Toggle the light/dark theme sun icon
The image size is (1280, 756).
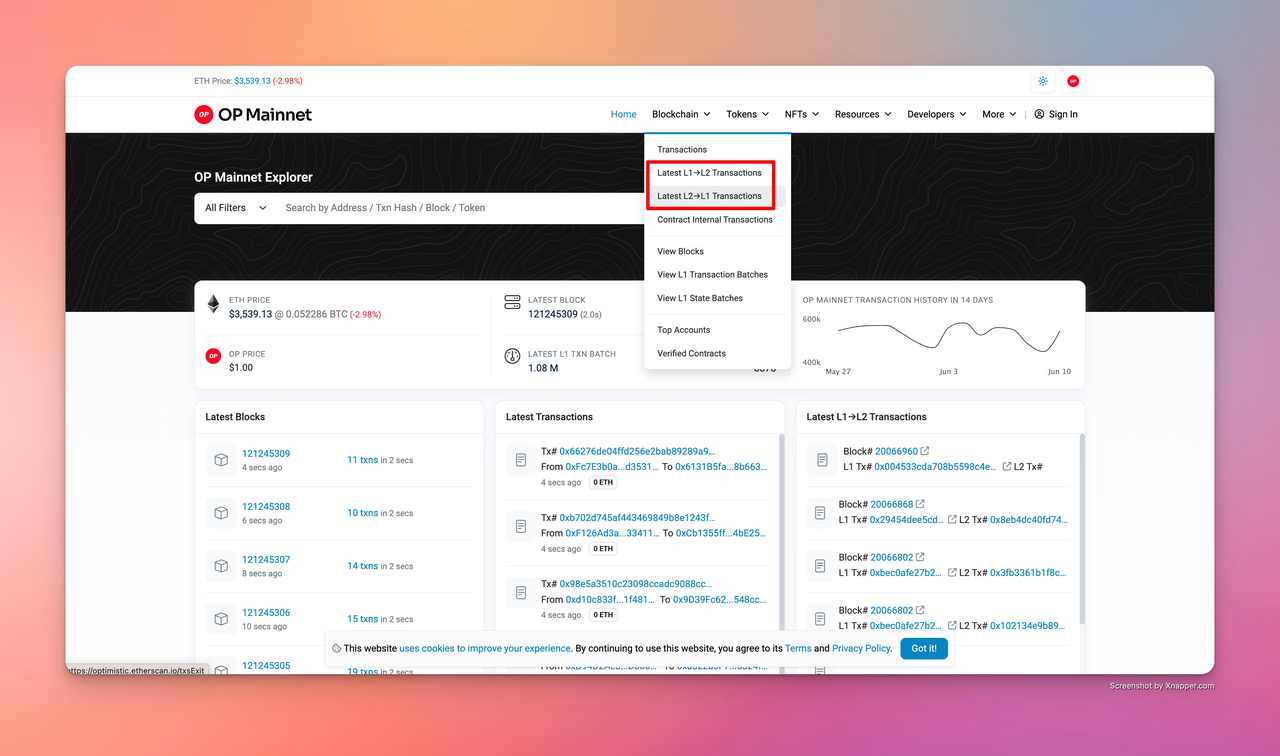coord(1043,81)
